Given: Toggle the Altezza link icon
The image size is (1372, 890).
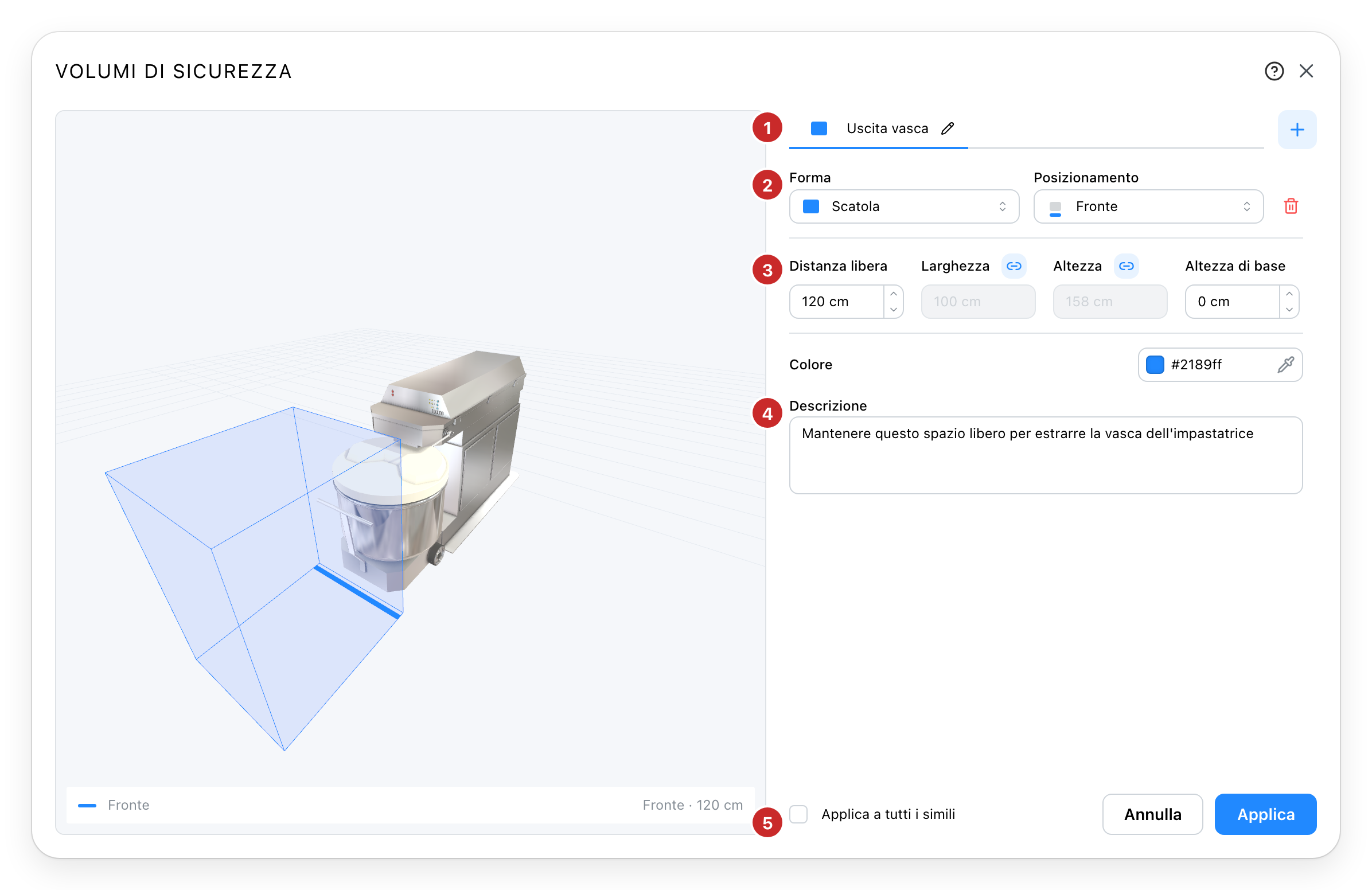Looking at the screenshot, I should (x=1127, y=266).
